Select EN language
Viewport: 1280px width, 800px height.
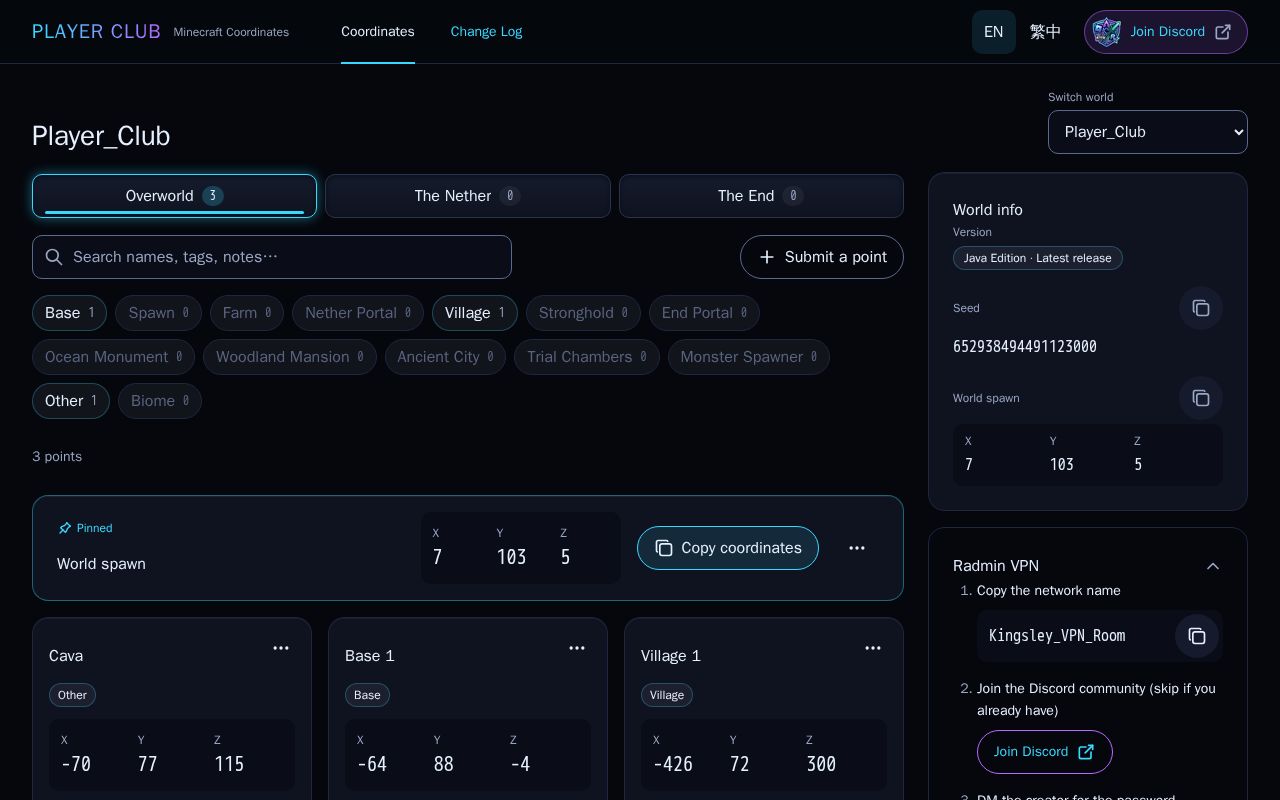click(x=994, y=32)
